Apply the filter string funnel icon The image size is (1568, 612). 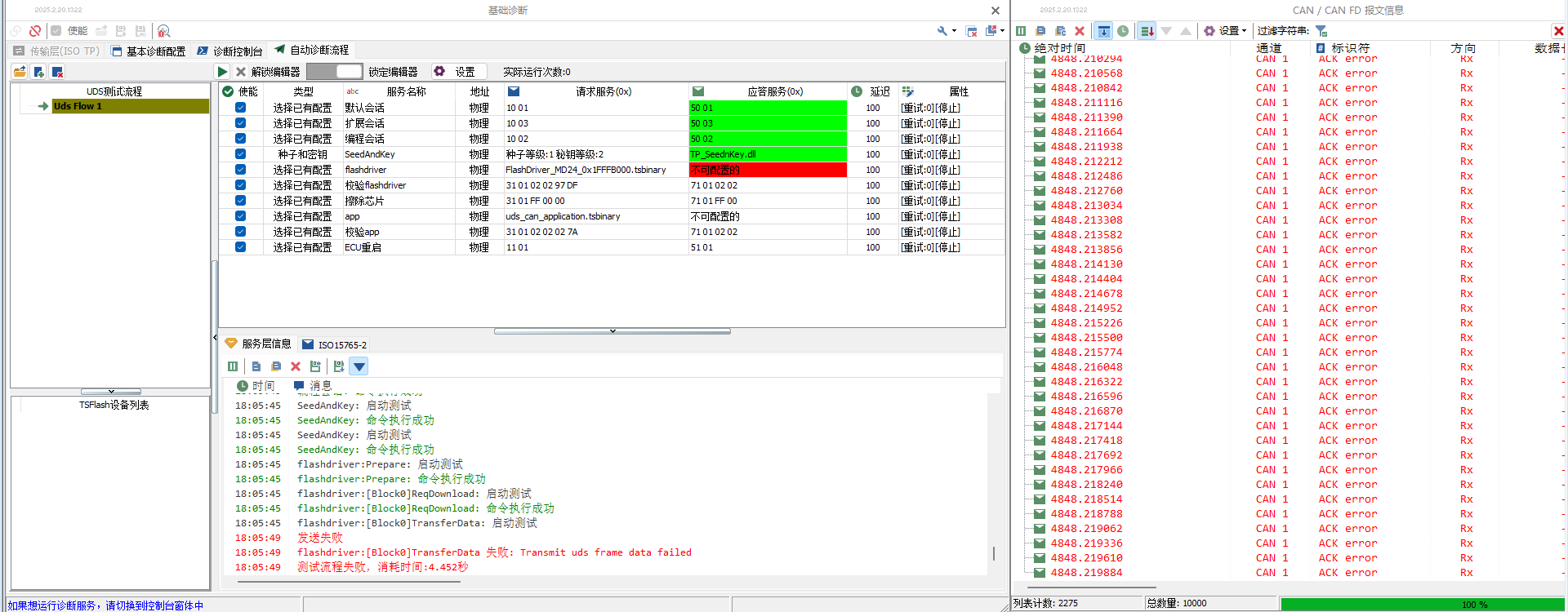point(1321,31)
